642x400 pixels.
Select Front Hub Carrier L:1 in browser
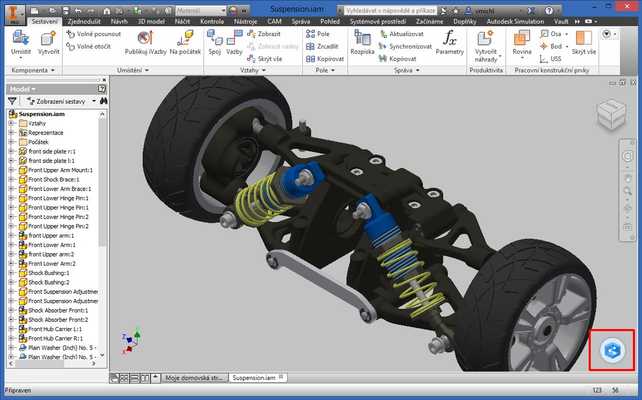click(55, 329)
